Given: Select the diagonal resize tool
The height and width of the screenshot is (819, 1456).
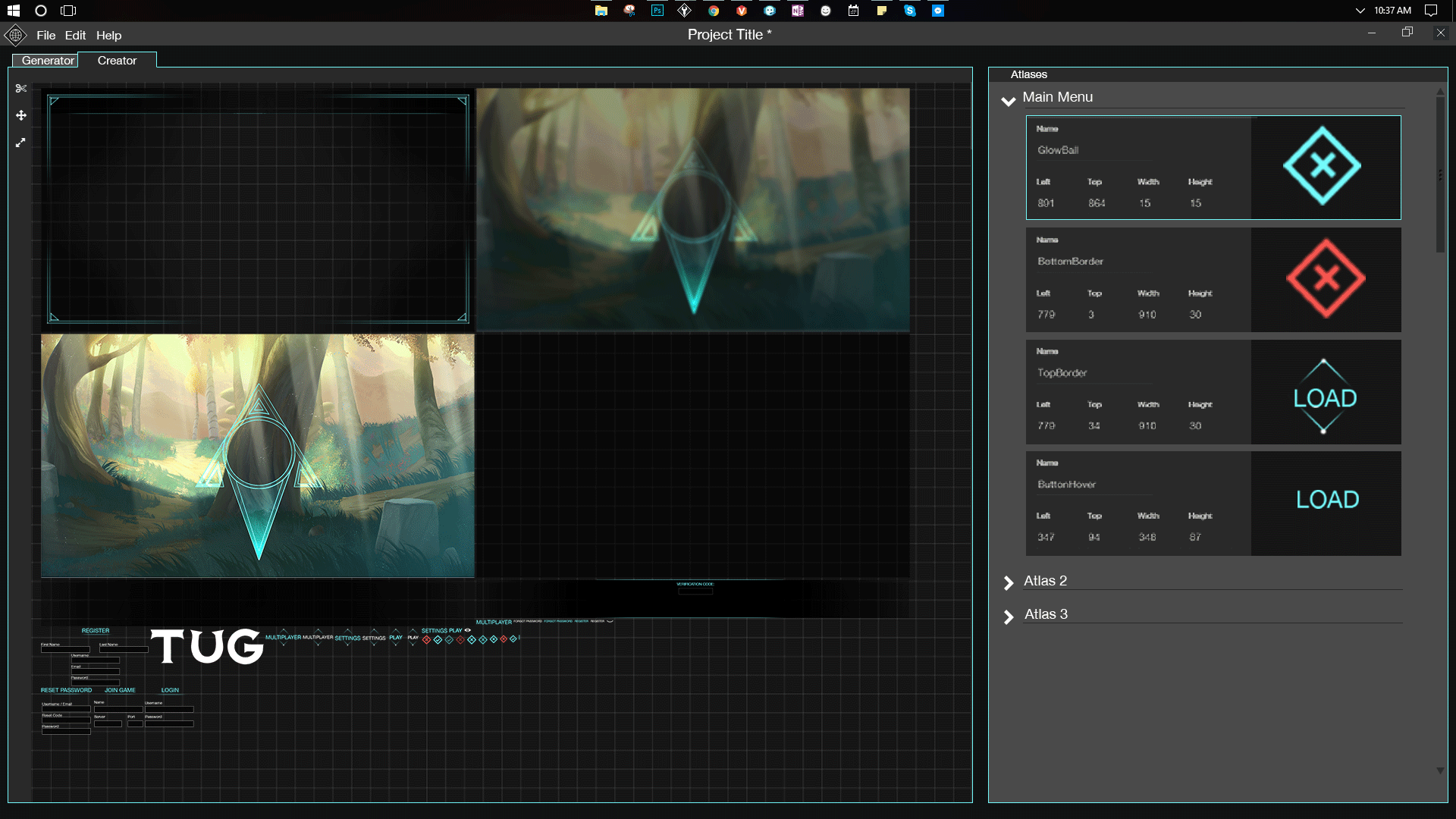Looking at the screenshot, I should click(20, 143).
